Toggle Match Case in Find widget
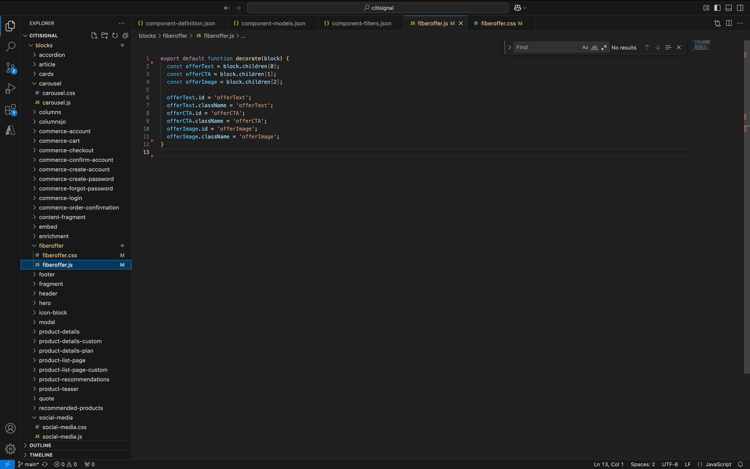 [585, 47]
